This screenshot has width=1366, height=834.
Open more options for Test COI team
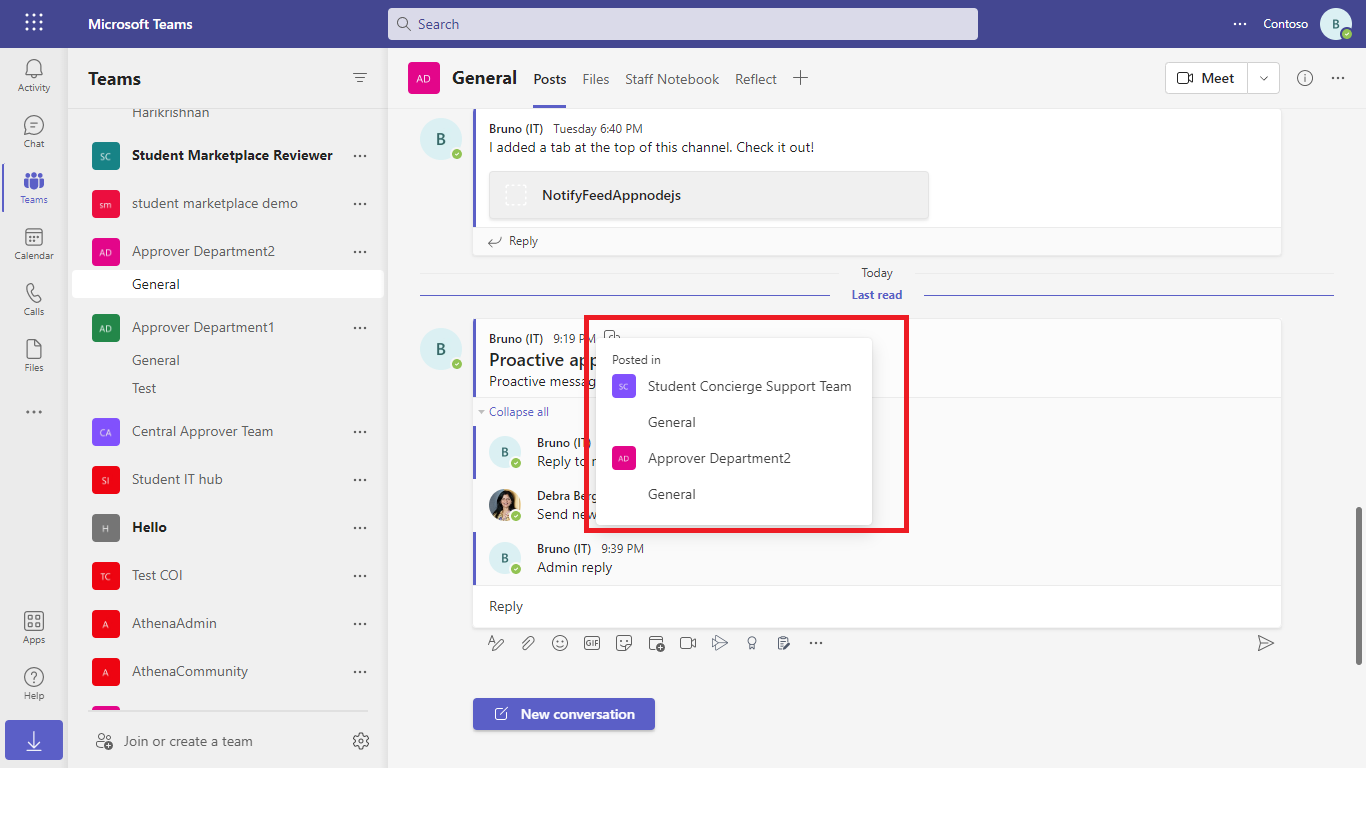coord(360,575)
